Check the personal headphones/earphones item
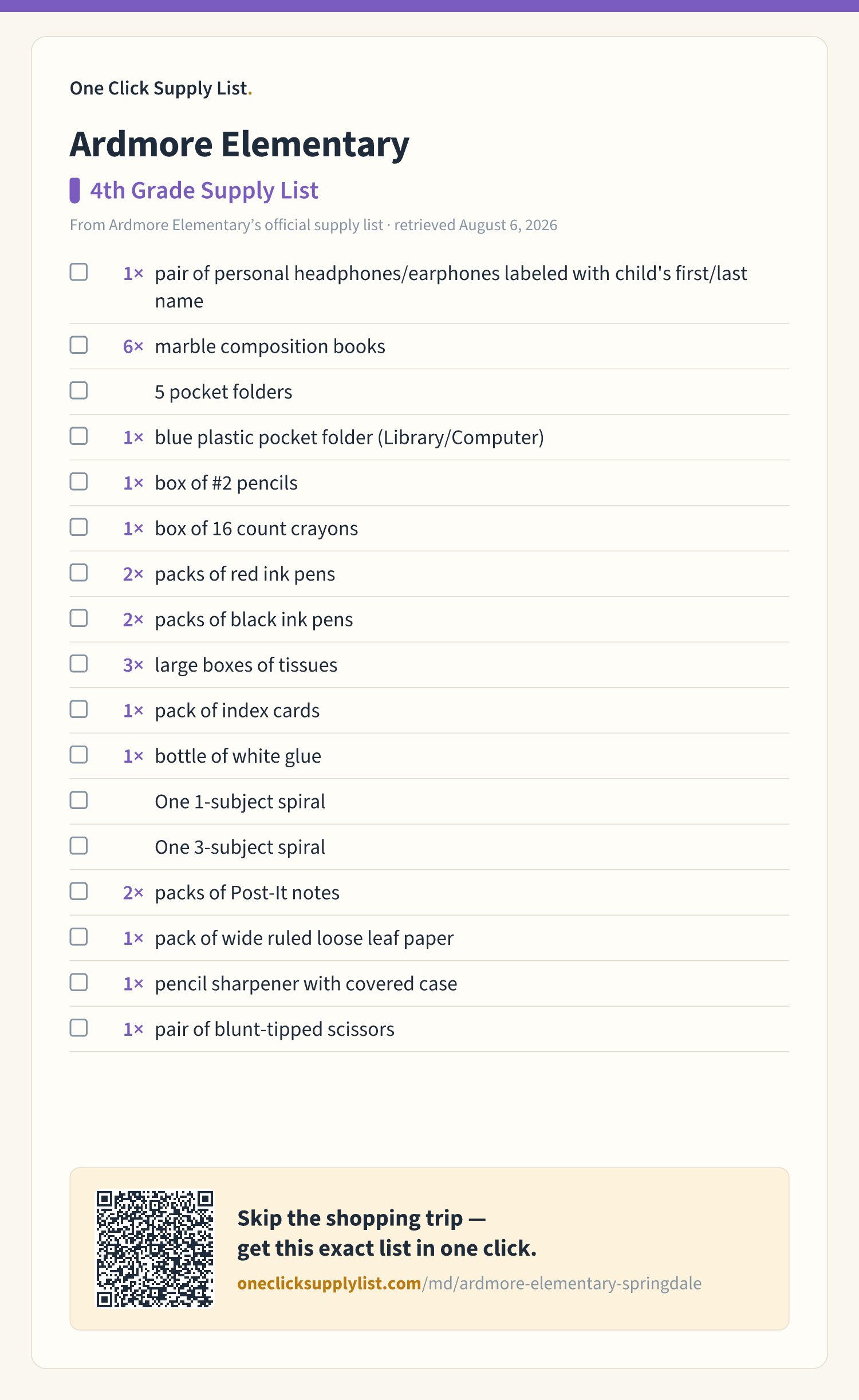859x1400 pixels. click(x=78, y=272)
